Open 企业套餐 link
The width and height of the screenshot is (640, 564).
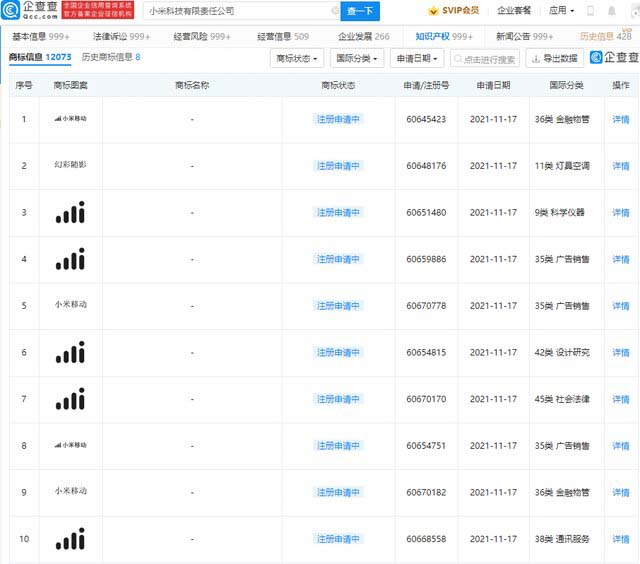pyautogui.click(x=514, y=11)
